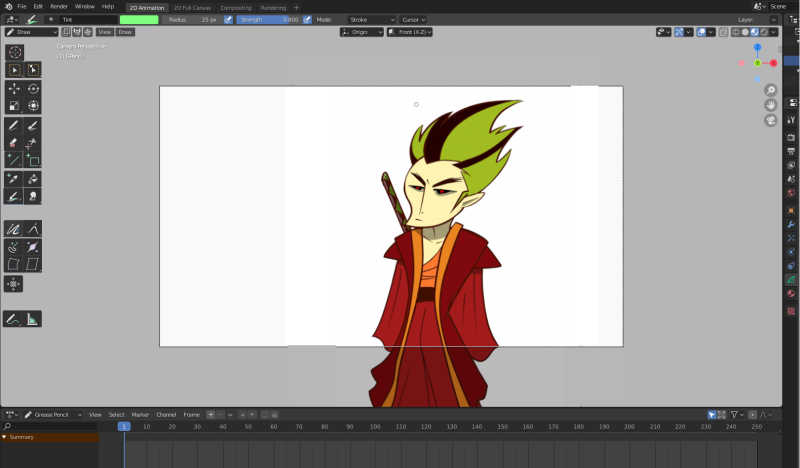This screenshot has height=468, width=800.
Task: Toggle viewport gizmos display
Action: pyautogui.click(x=679, y=32)
